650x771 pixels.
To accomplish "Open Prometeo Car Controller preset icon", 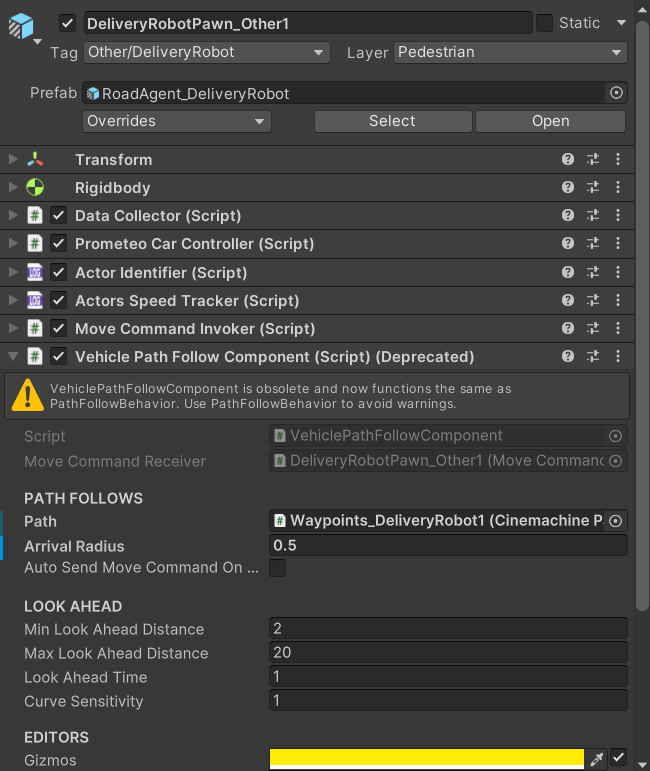I will click(593, 243).
